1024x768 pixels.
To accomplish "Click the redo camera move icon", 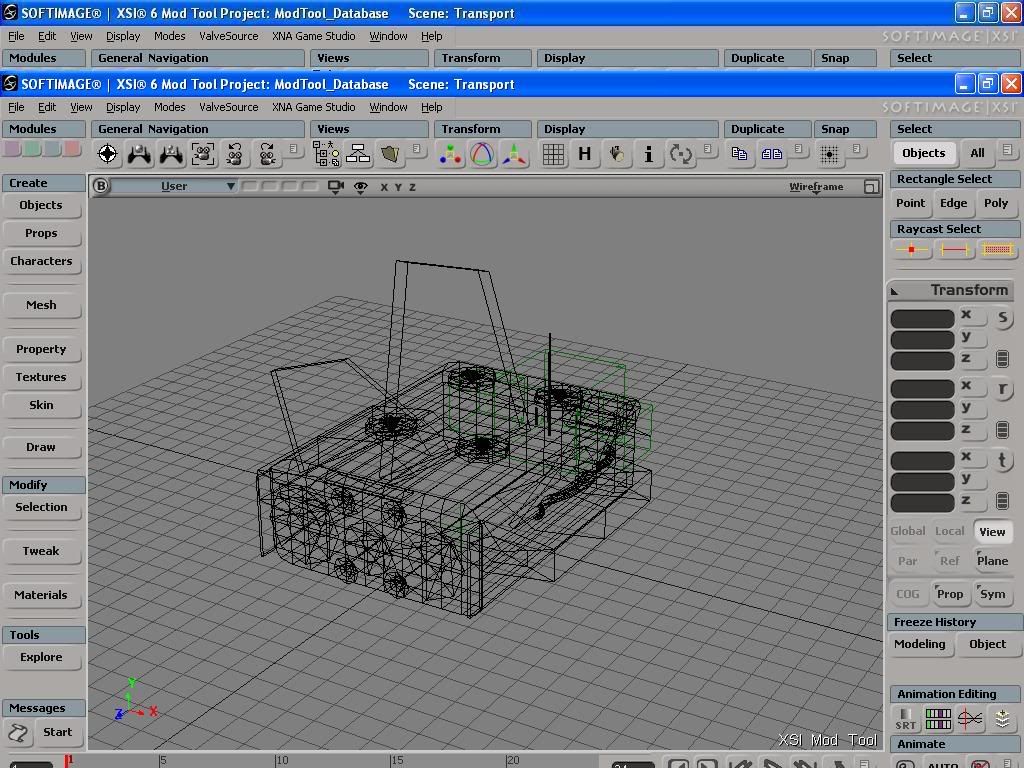I will click(x=266, y=154).
